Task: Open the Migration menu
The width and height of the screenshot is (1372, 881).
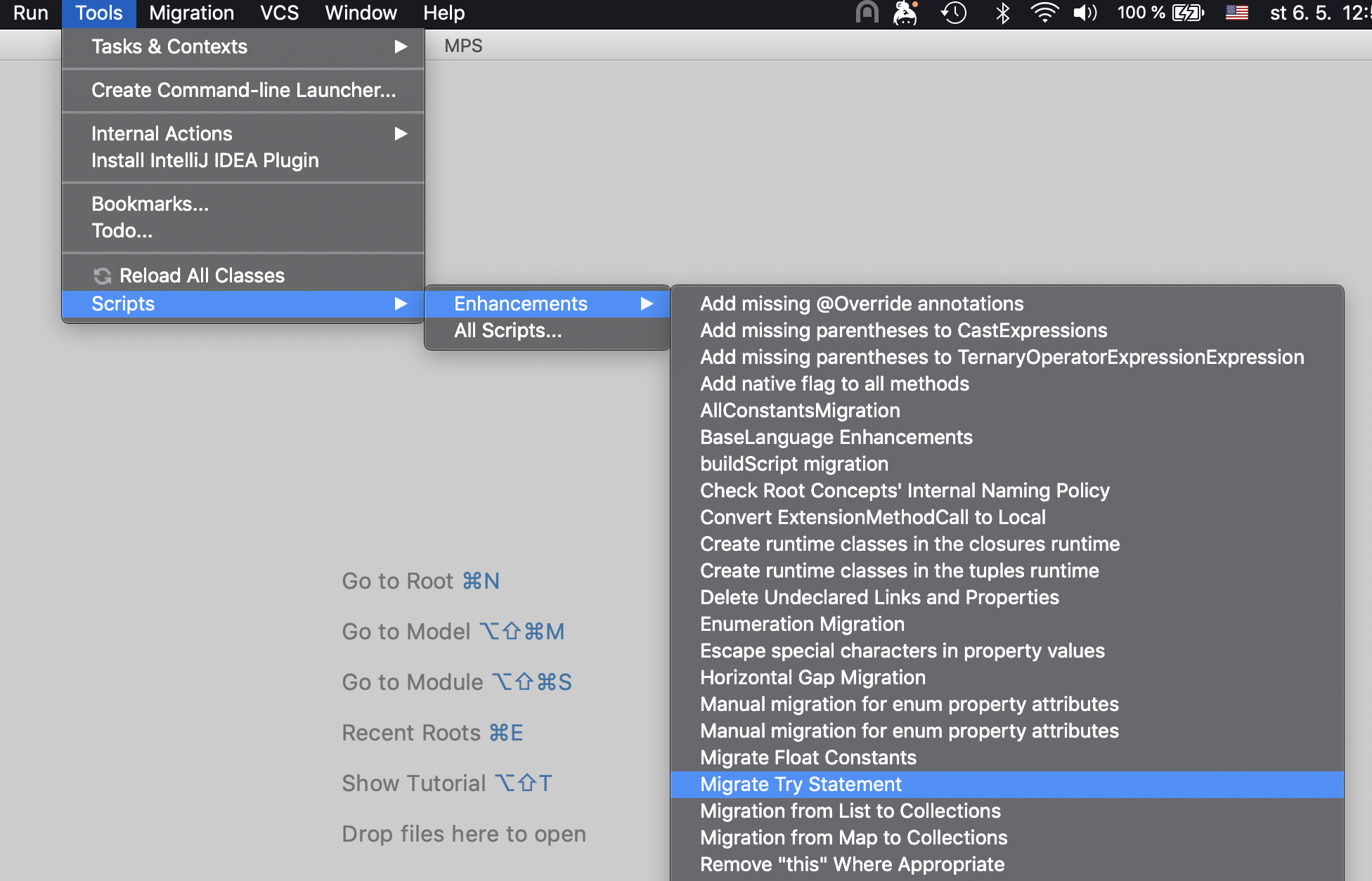Action: tap(191, 13)
